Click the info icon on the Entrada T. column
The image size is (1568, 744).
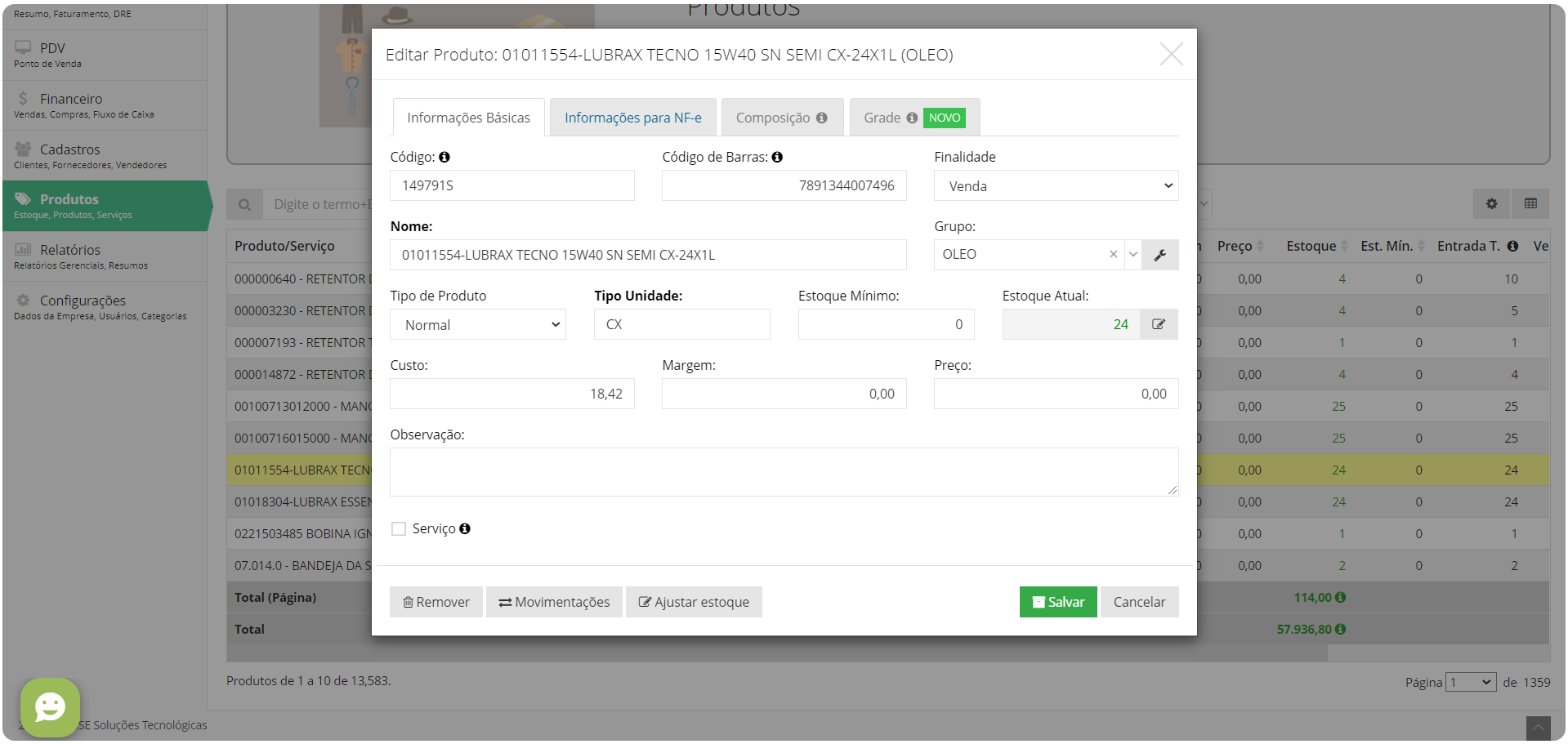1512,245
